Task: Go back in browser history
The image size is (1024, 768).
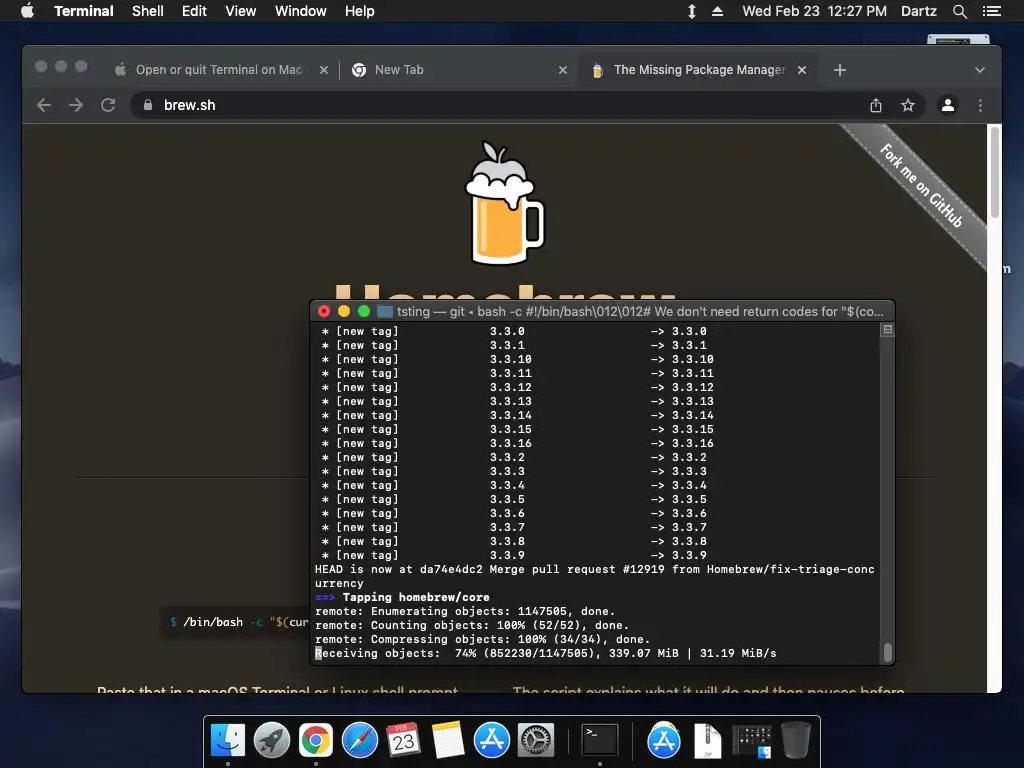Action: 44,105
